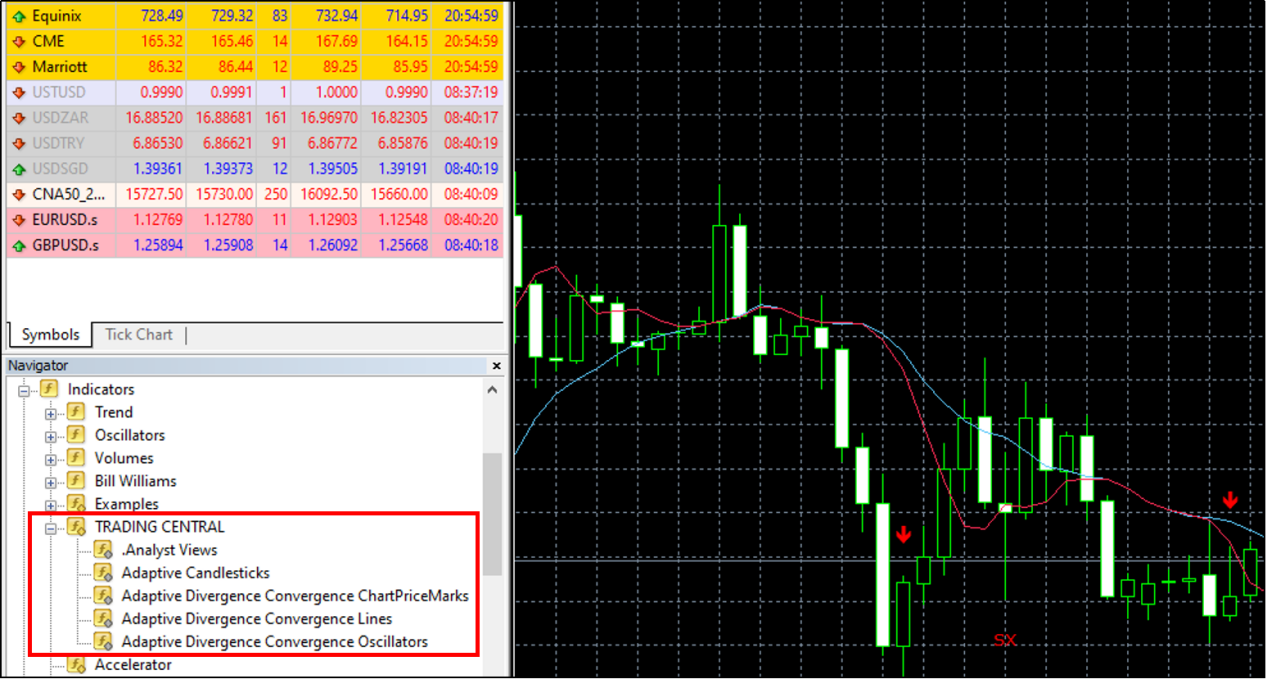
Task: Select the Symbols tab
Action: pos(50,335)
